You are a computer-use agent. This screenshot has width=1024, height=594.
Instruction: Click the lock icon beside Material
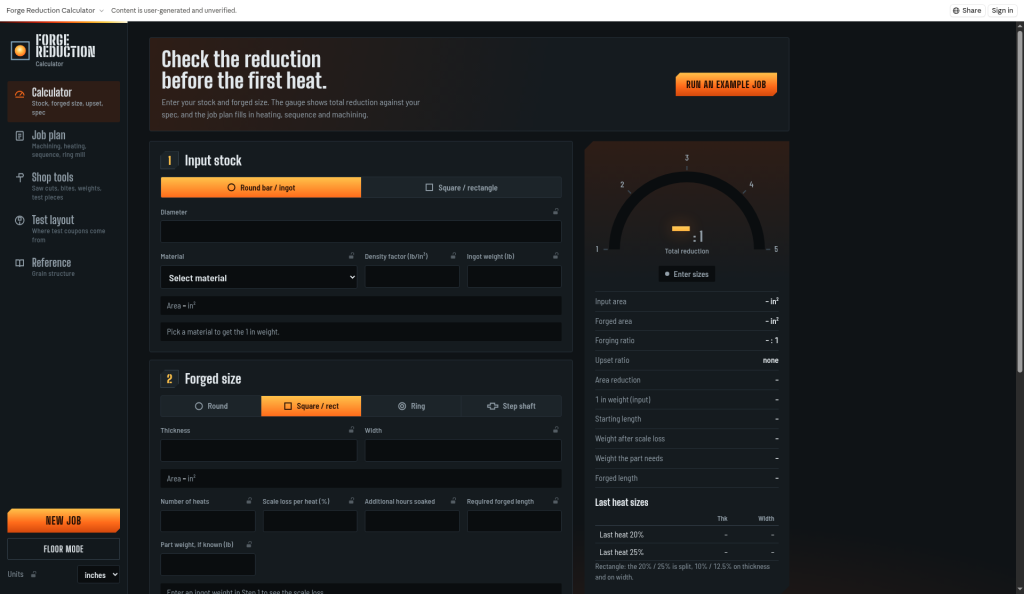351,256
